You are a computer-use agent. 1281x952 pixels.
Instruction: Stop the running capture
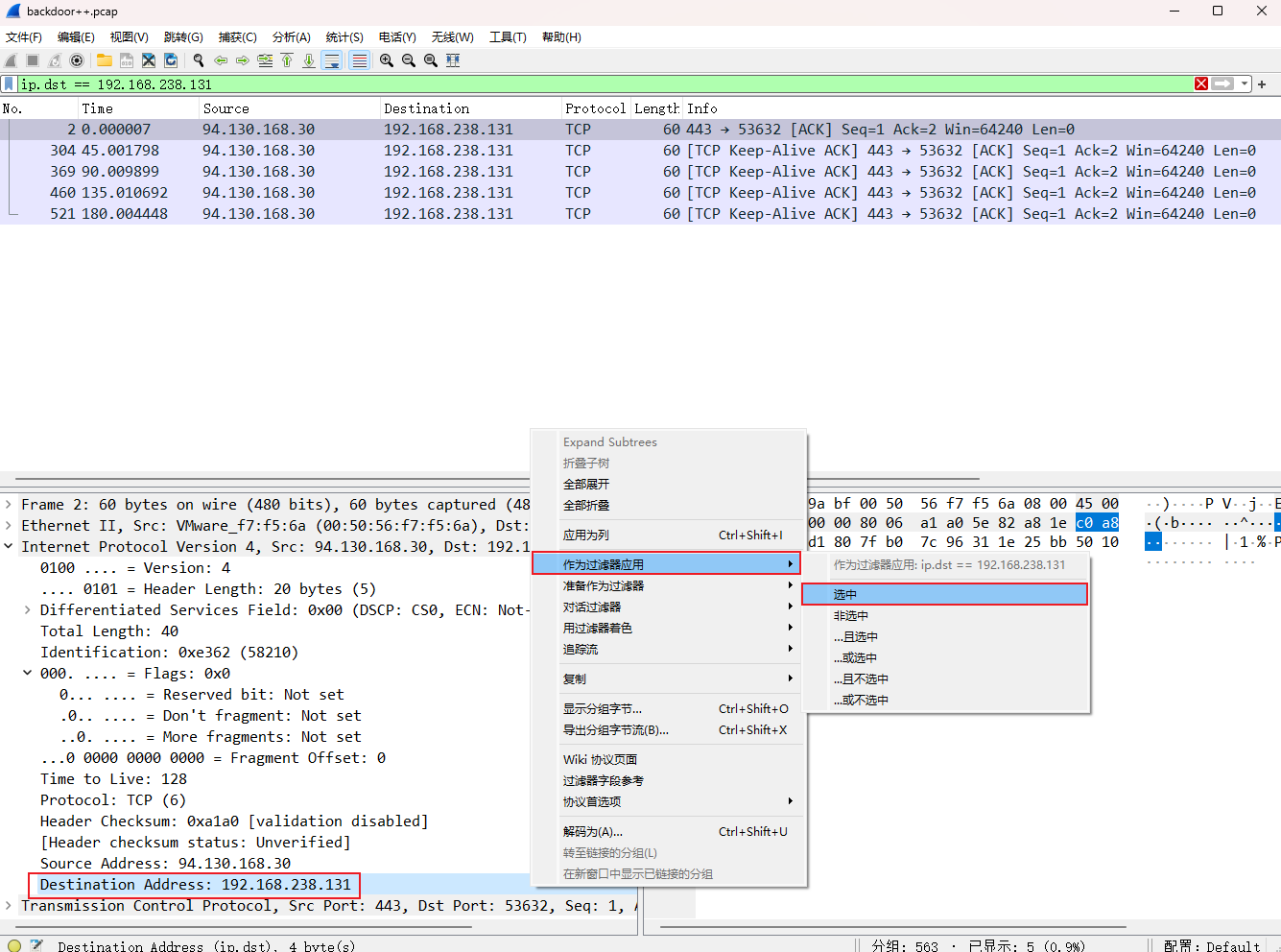(x=33, y=59)
